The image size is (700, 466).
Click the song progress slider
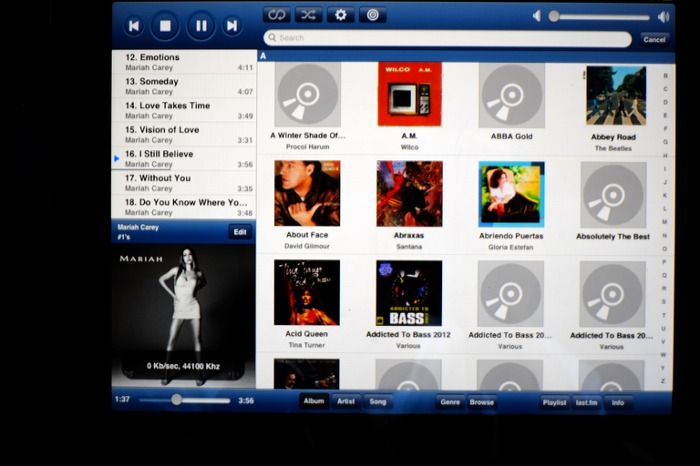tap(185, 400)
